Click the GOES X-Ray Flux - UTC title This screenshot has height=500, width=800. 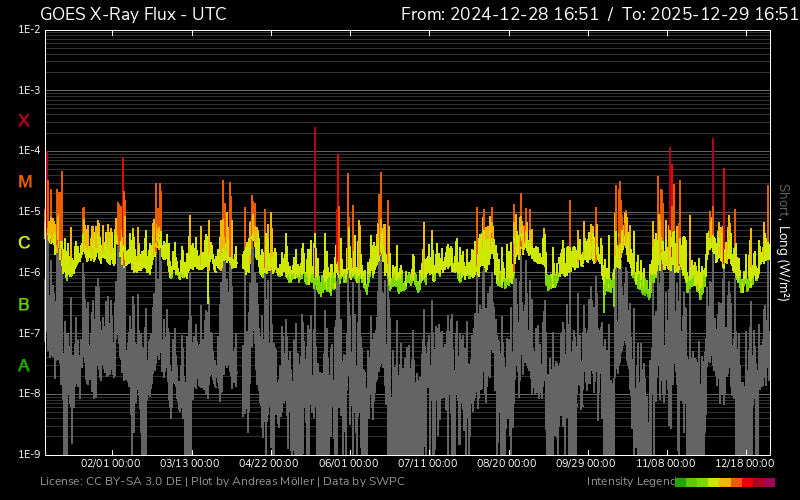pos(133,14)
